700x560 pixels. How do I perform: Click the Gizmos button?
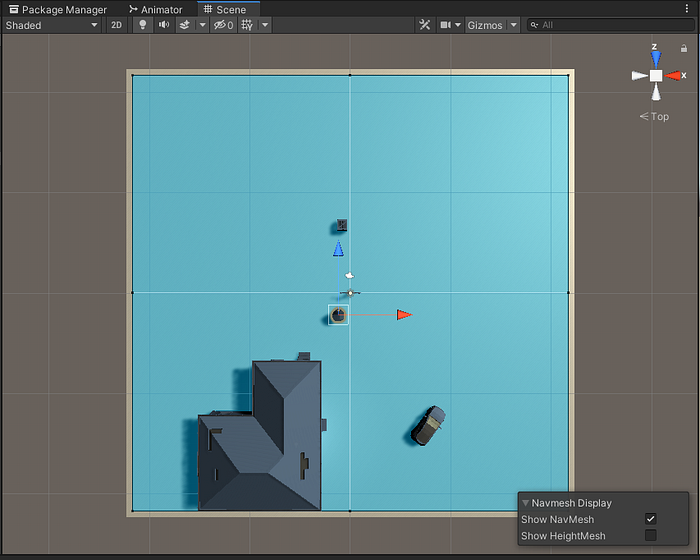tap(484, 25)
